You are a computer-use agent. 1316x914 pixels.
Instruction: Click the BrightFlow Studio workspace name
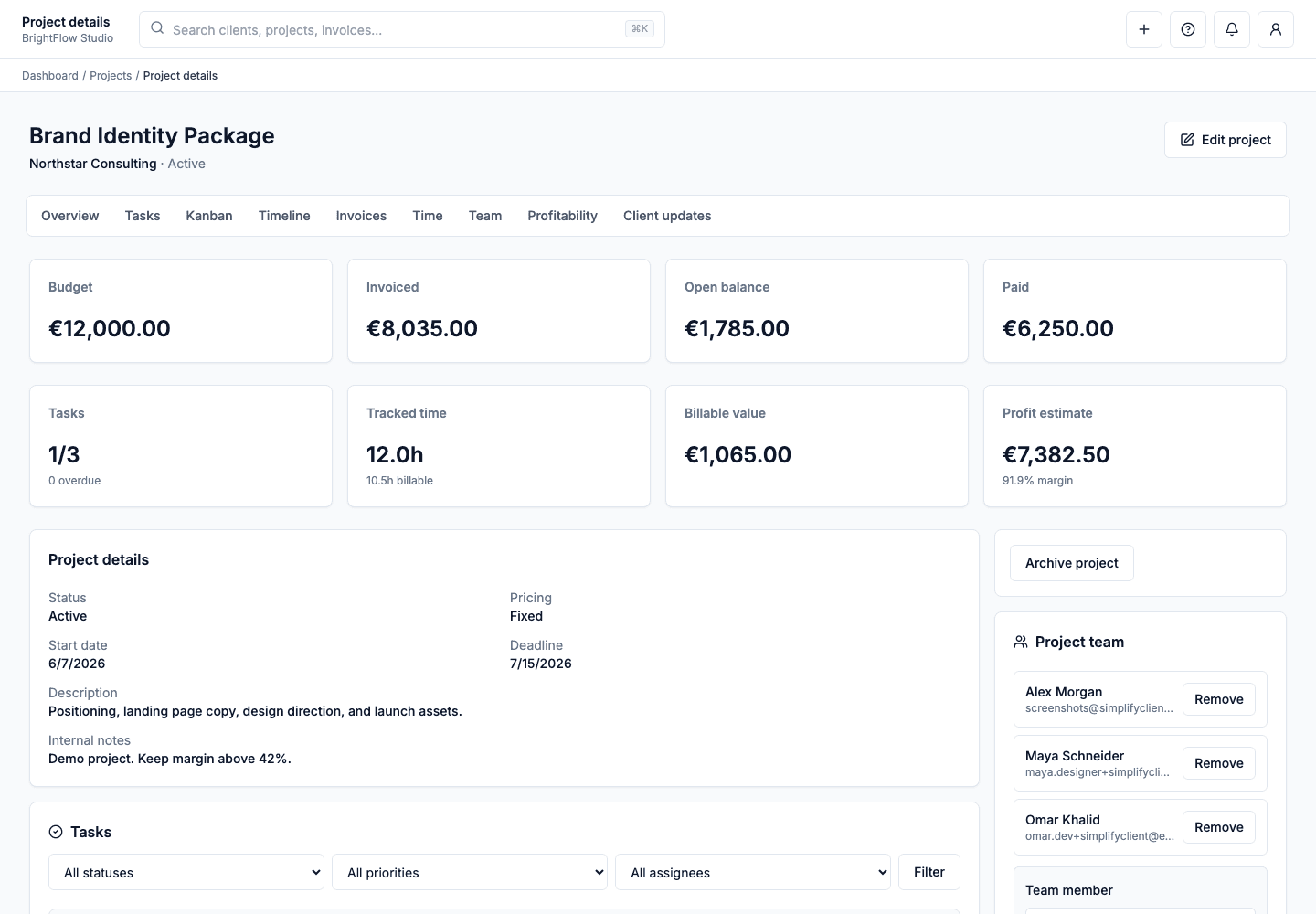click(x=68, y=38)
